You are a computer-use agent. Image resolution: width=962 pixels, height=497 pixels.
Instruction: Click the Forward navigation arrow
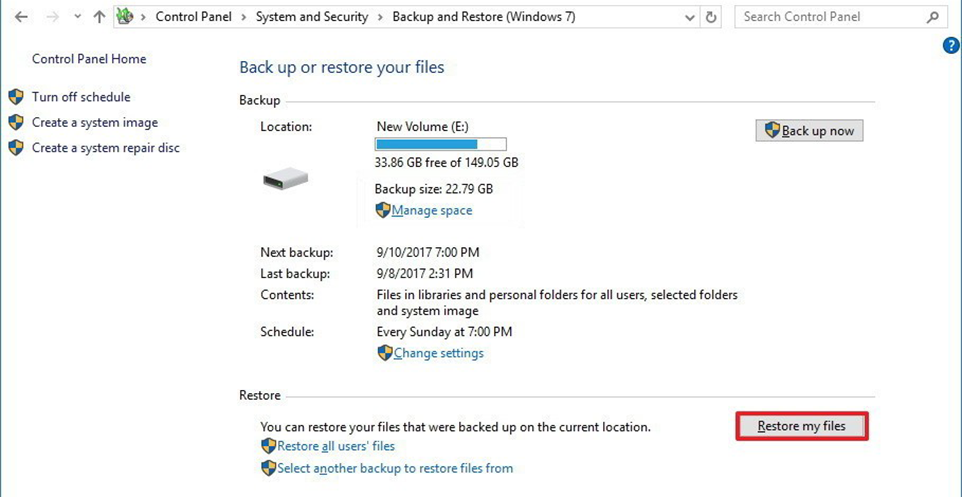click(53, 17)
